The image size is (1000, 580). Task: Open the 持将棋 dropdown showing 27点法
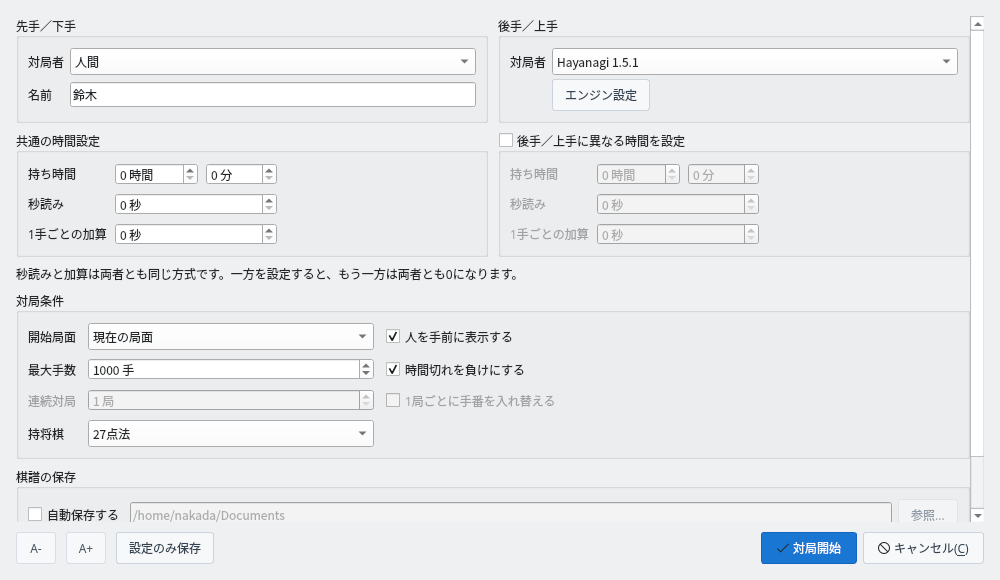(231, 434)
